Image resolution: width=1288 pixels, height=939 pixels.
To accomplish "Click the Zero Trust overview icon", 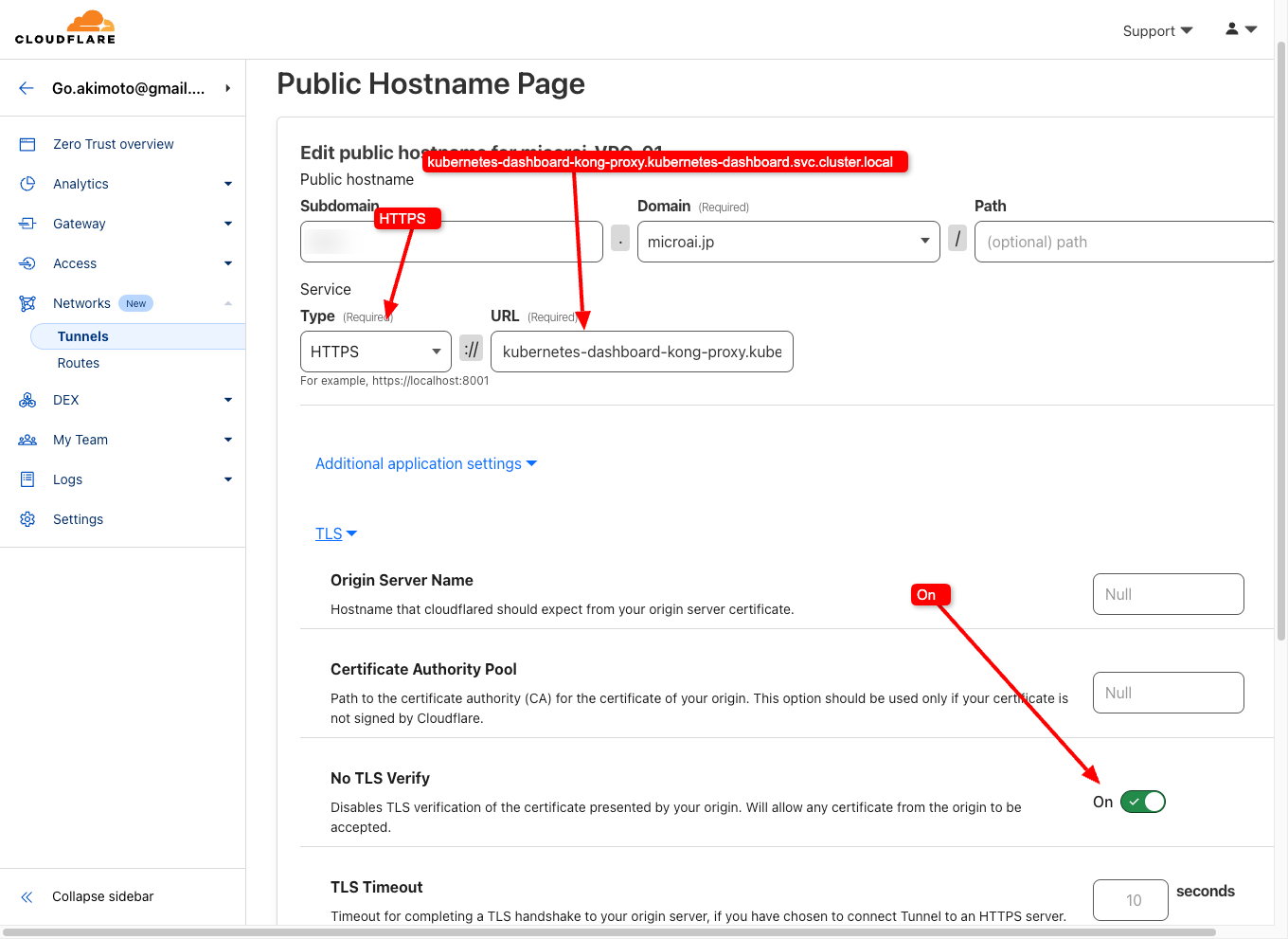I will (x=27, y=144).
